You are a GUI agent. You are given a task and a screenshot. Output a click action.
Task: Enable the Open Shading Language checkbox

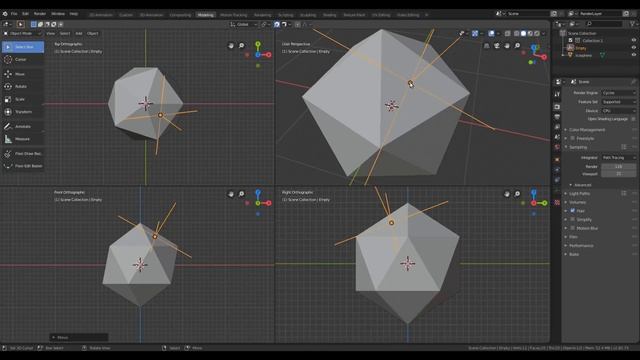[633, 119]
